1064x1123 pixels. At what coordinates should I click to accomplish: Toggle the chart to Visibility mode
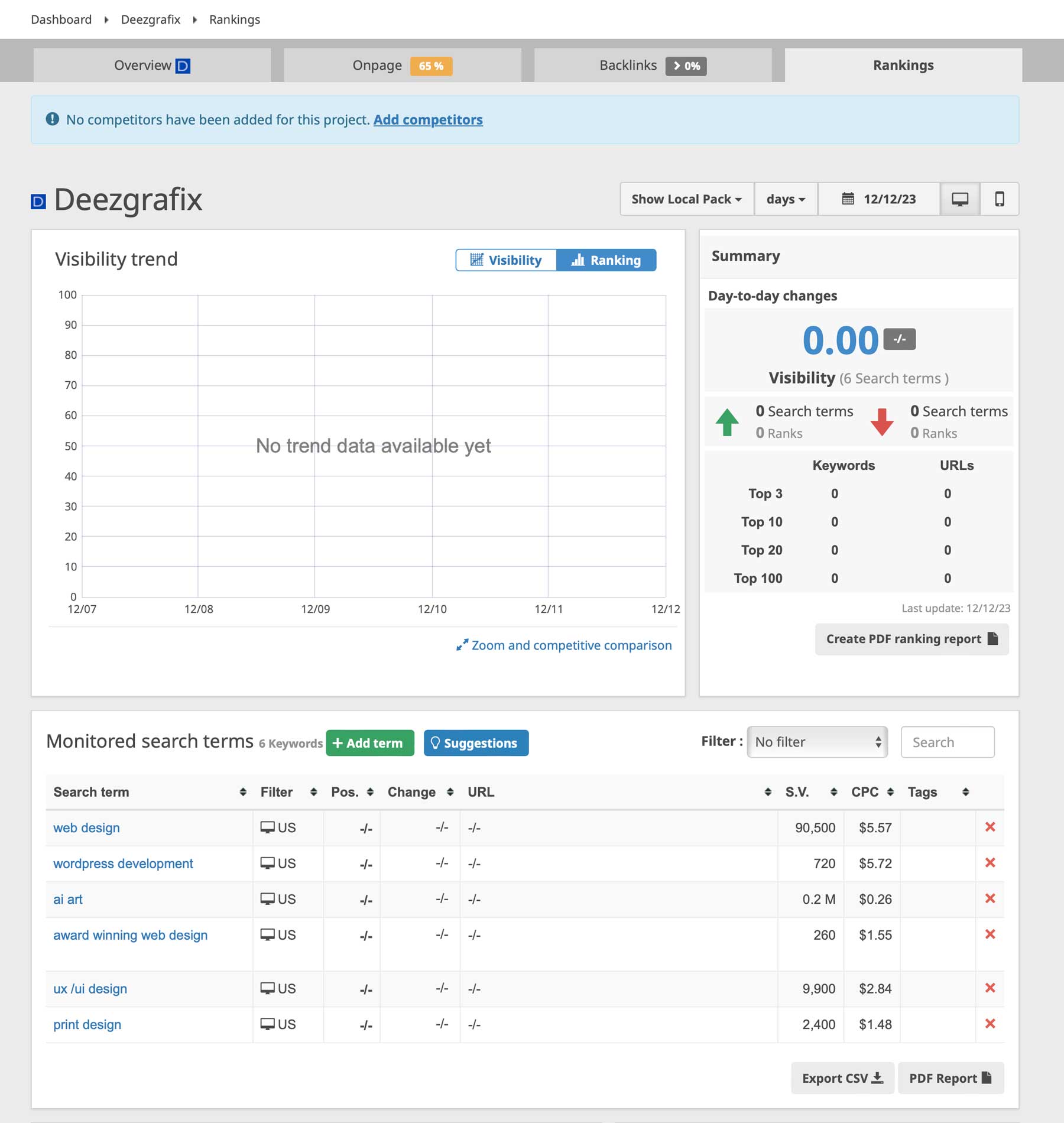[x=506, y=259]
